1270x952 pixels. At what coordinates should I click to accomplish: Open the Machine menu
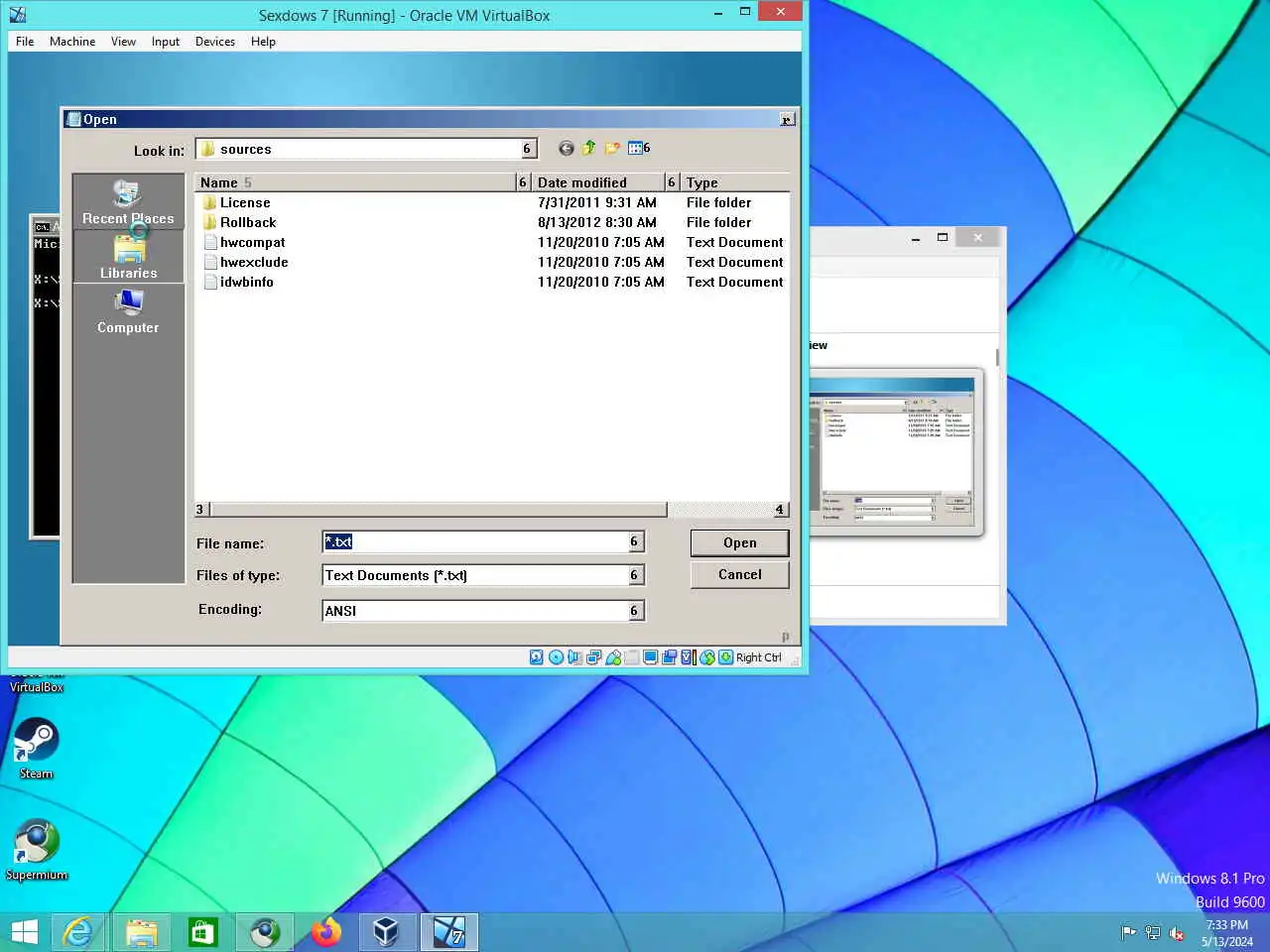72,42
